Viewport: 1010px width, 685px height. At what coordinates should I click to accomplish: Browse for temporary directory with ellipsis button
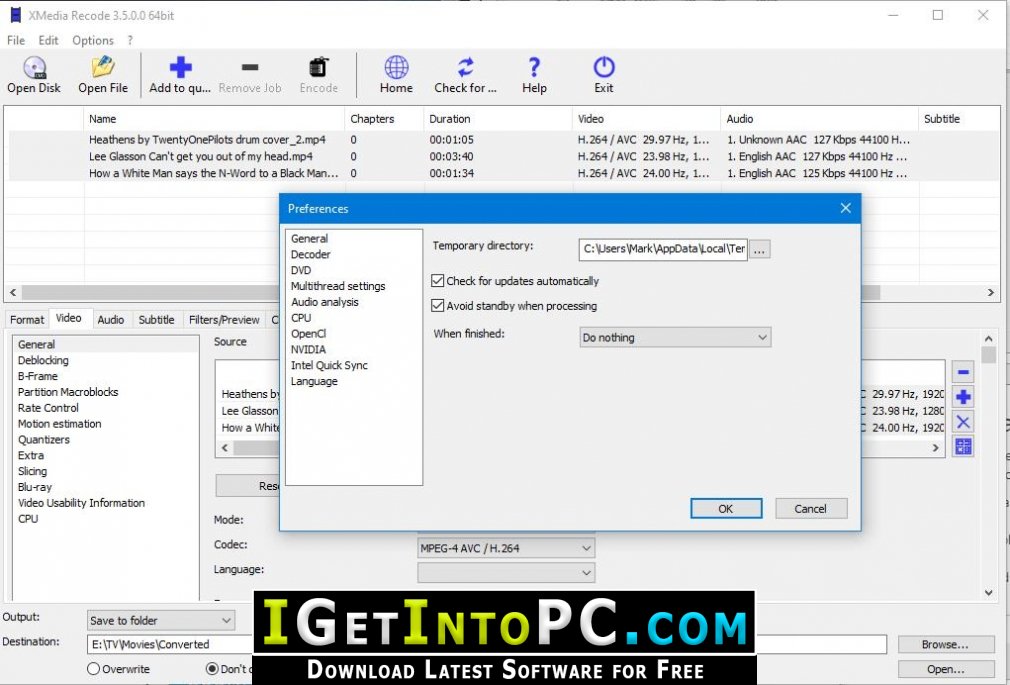pos(759,249)
